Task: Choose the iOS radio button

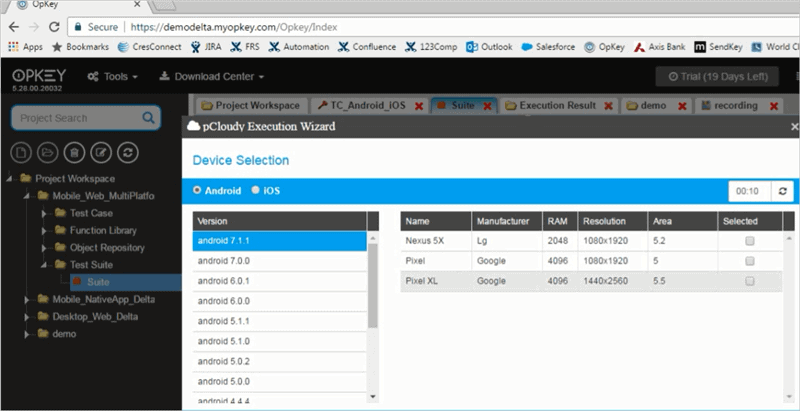Action: 256,190
